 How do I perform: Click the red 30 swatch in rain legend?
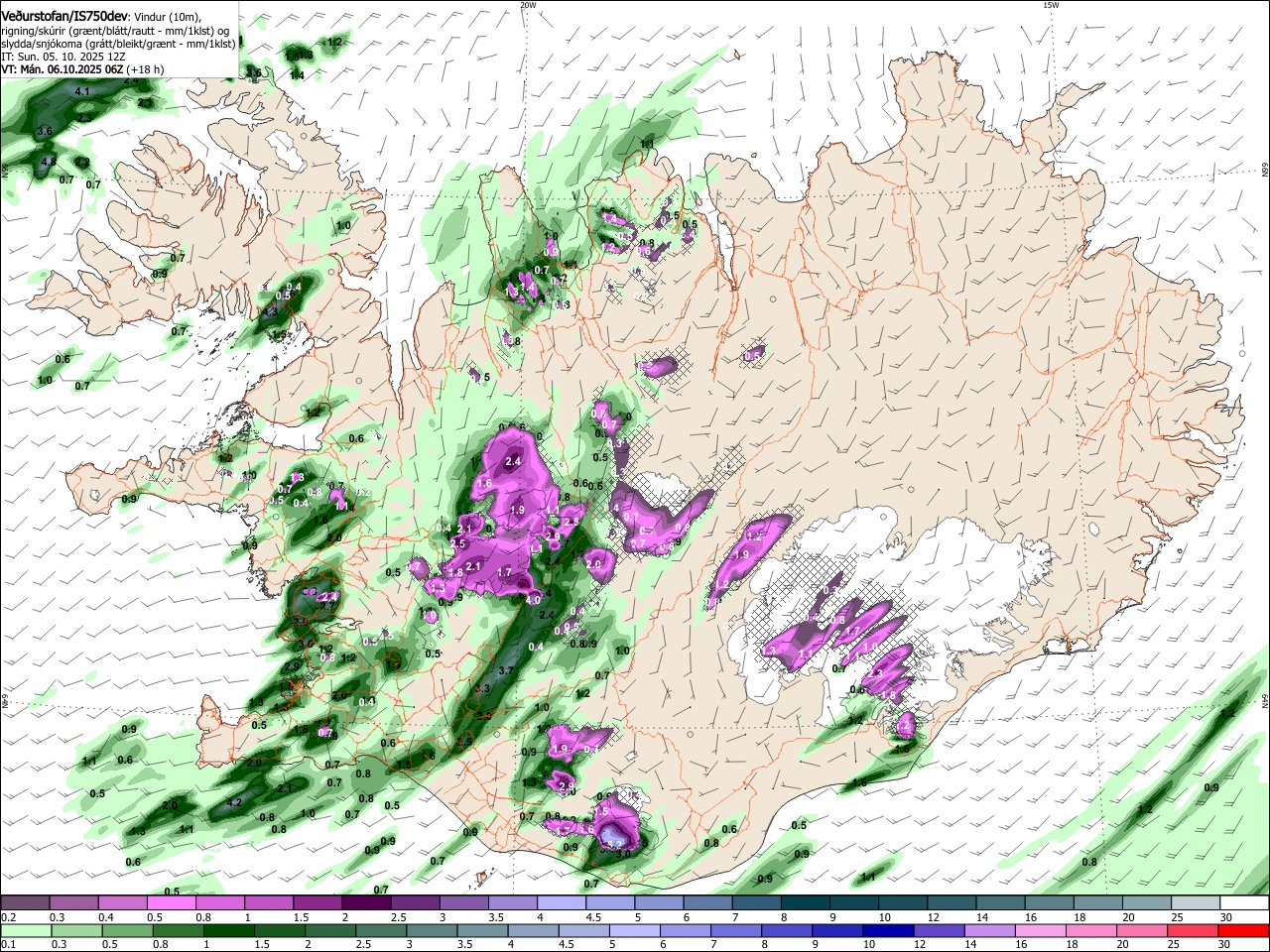click(x=1245, y=930)
